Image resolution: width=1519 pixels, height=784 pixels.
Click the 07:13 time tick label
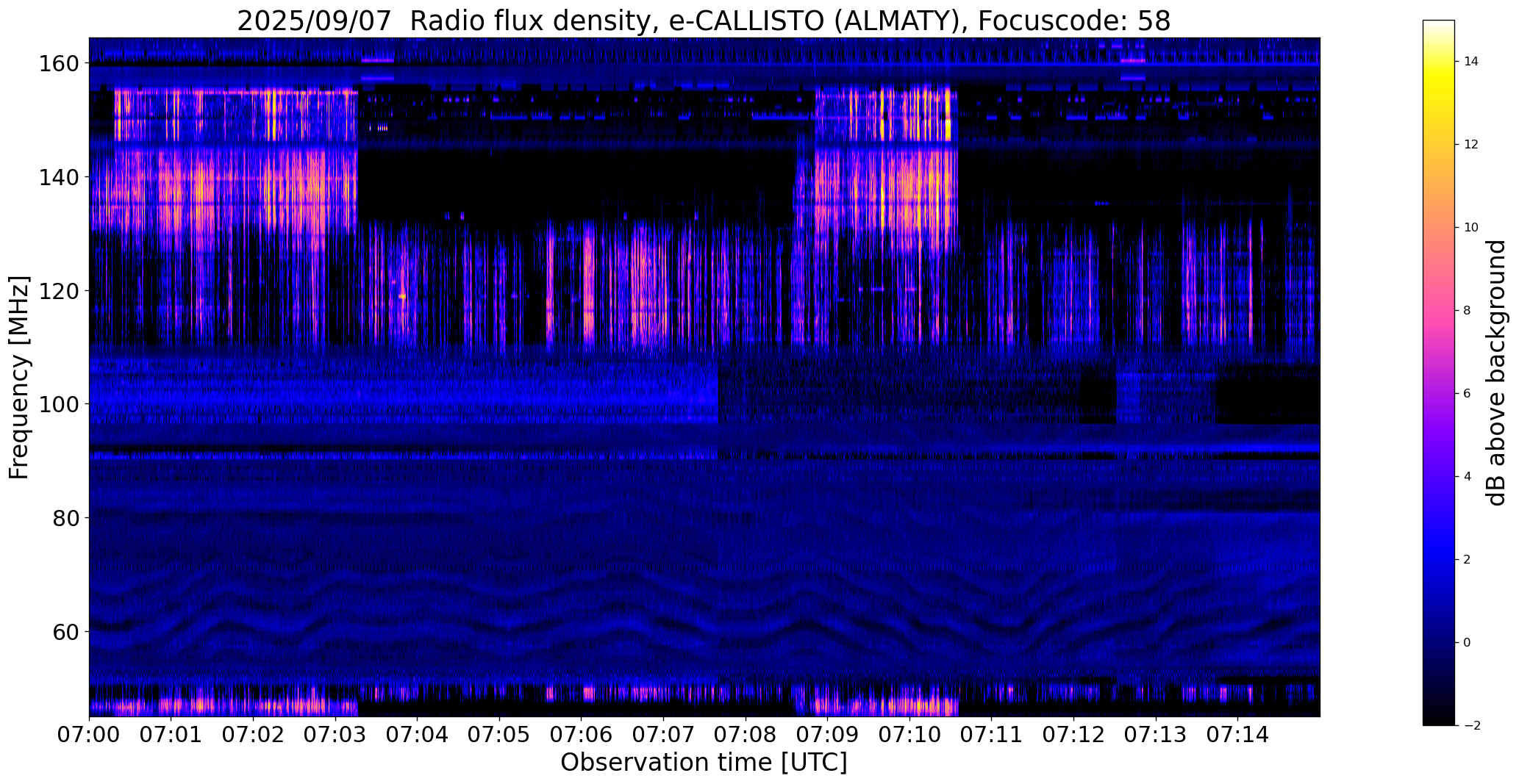(x=1157, y=734)
